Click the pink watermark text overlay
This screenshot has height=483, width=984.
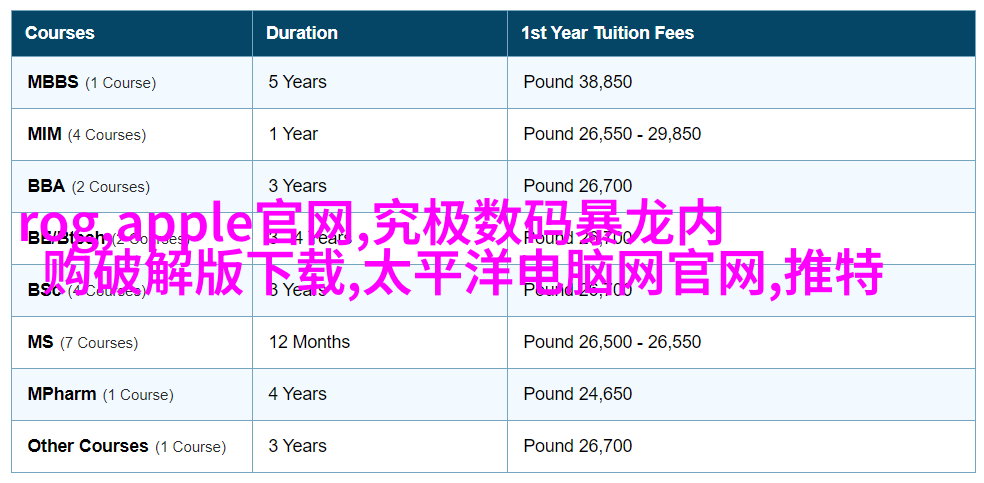[x=451, y=249]
